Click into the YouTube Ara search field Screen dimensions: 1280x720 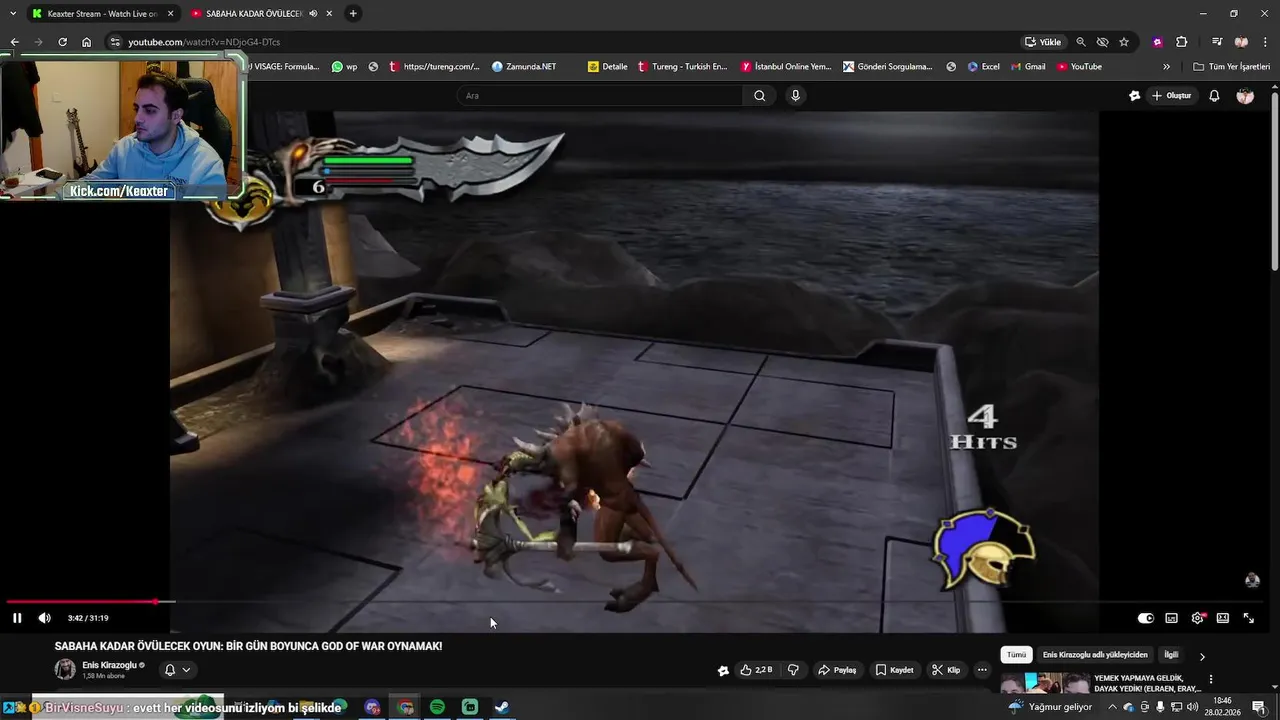point(600,96)
